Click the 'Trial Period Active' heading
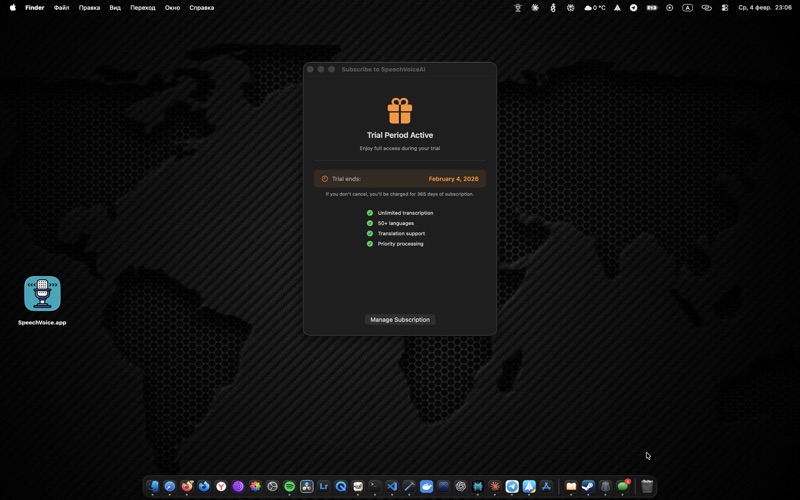Viewport: 800px width, 500px height. click(x=399, y=135)
